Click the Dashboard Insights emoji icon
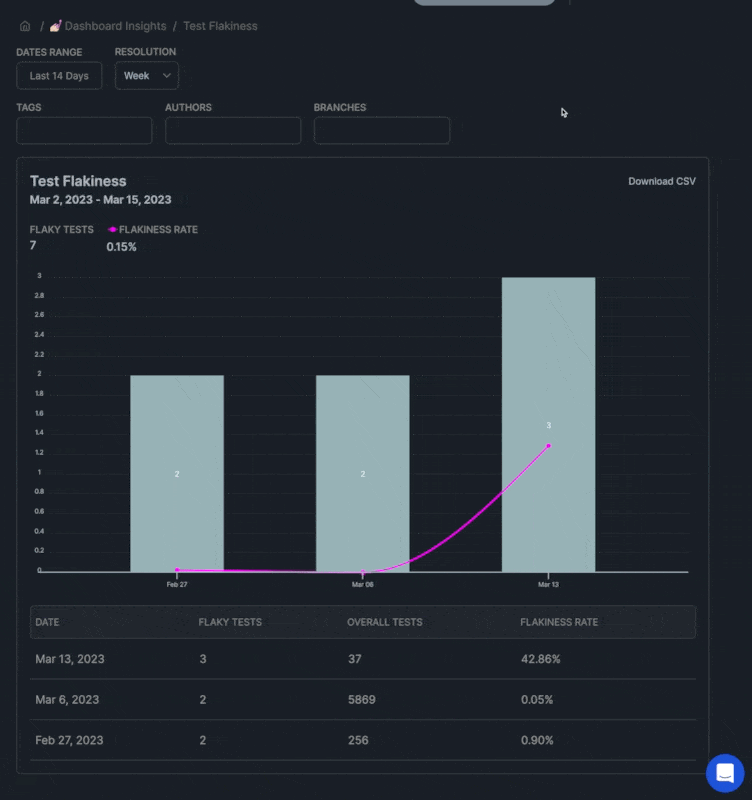This screenshot has height=800, width=752. (x=56, y=26)
